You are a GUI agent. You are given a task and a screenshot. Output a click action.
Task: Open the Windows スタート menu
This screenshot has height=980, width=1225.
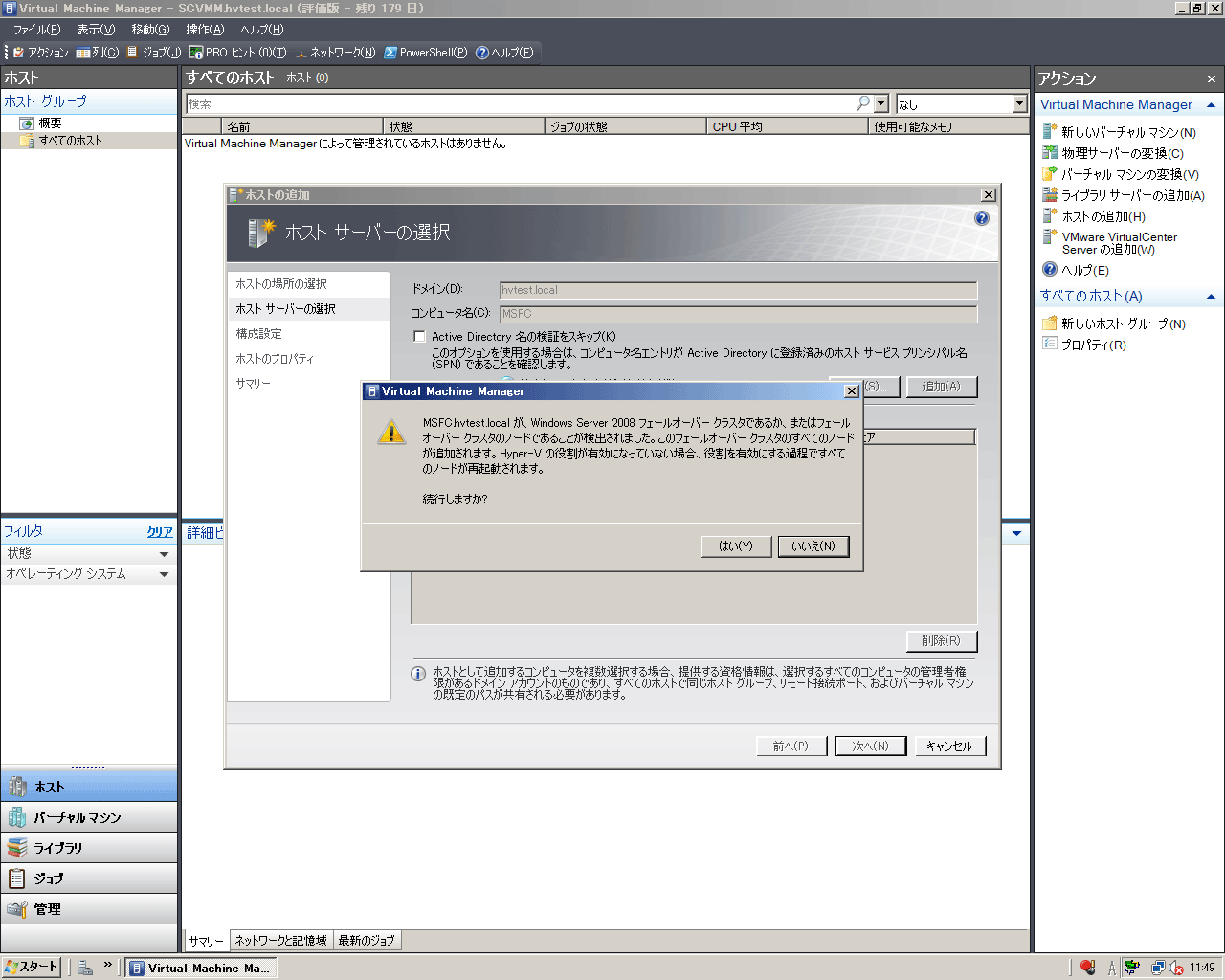click(x=32, y=968)
